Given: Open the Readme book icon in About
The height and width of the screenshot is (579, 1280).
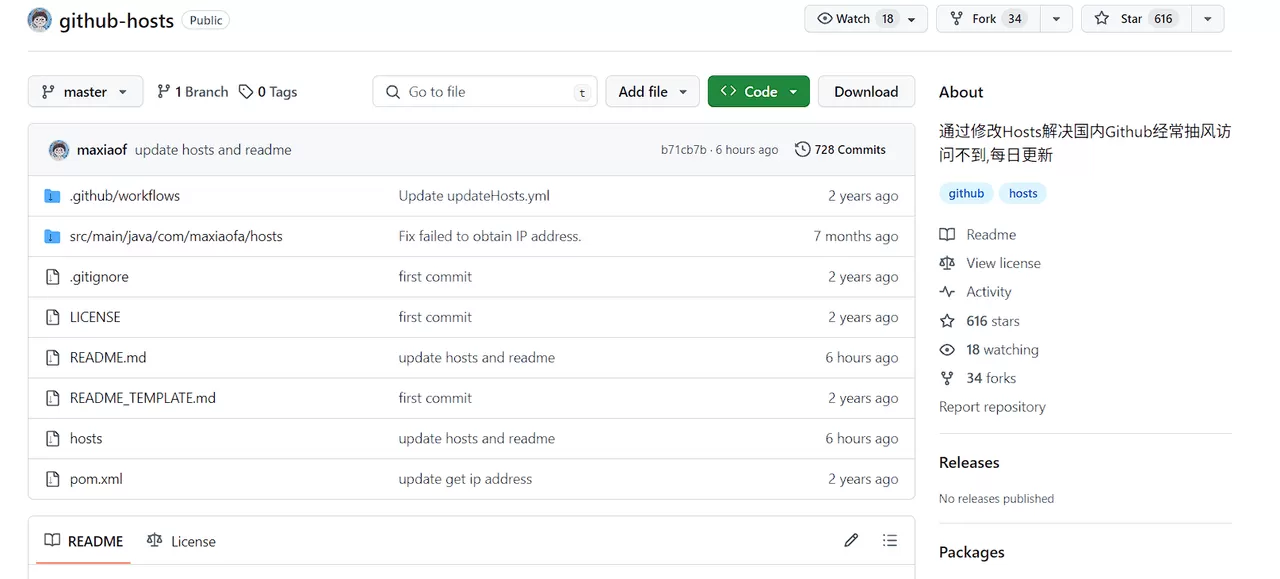Looking at the screenshot, I should pyautogui.click(x=946, y=234).
